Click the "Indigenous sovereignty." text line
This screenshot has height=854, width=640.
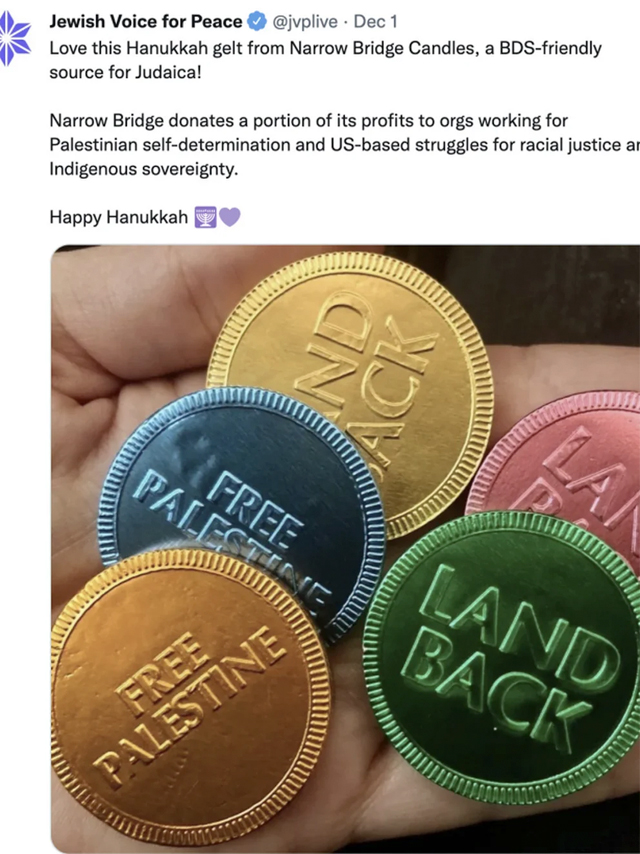pos(144,169)
